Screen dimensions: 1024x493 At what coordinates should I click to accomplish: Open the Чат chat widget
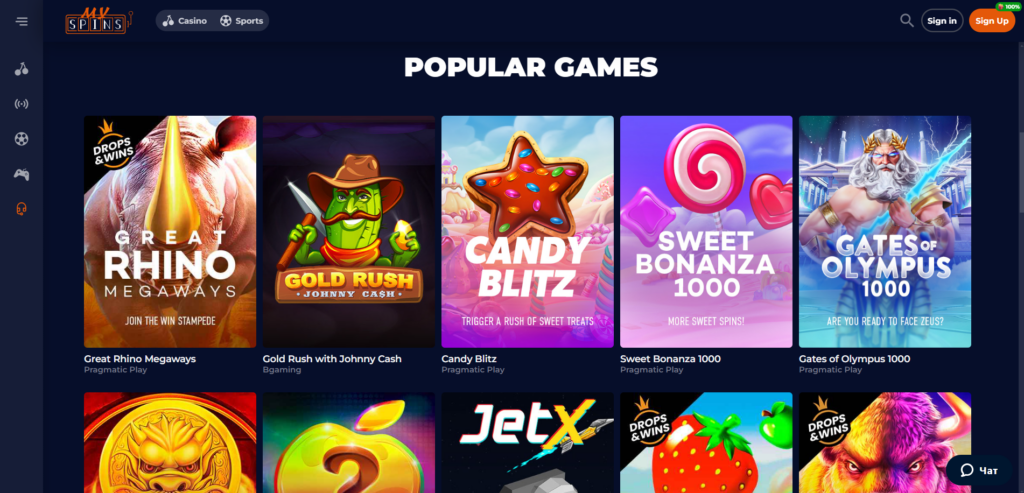[979, 470]
